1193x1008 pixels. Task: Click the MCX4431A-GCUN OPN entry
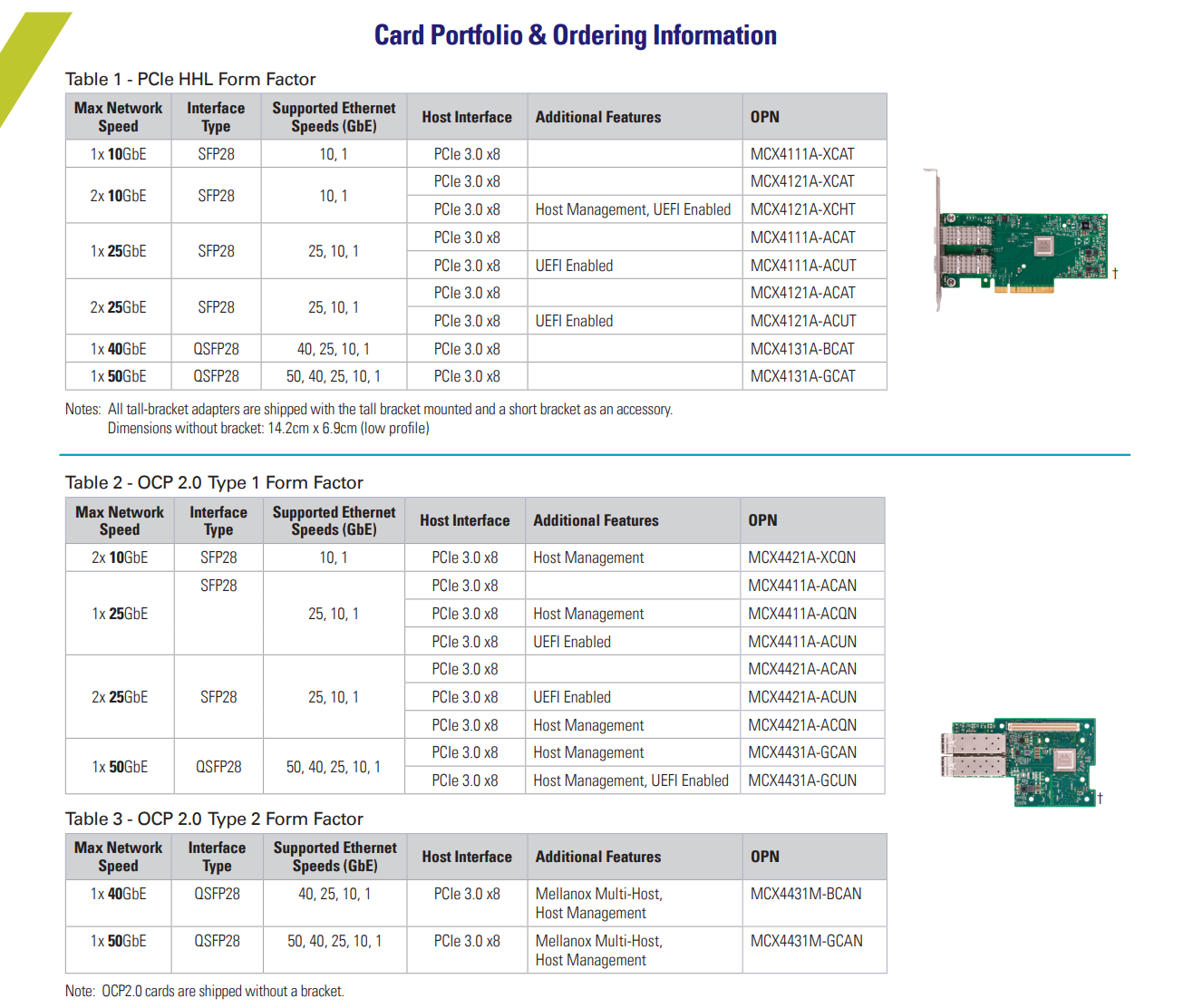[801, 780]
